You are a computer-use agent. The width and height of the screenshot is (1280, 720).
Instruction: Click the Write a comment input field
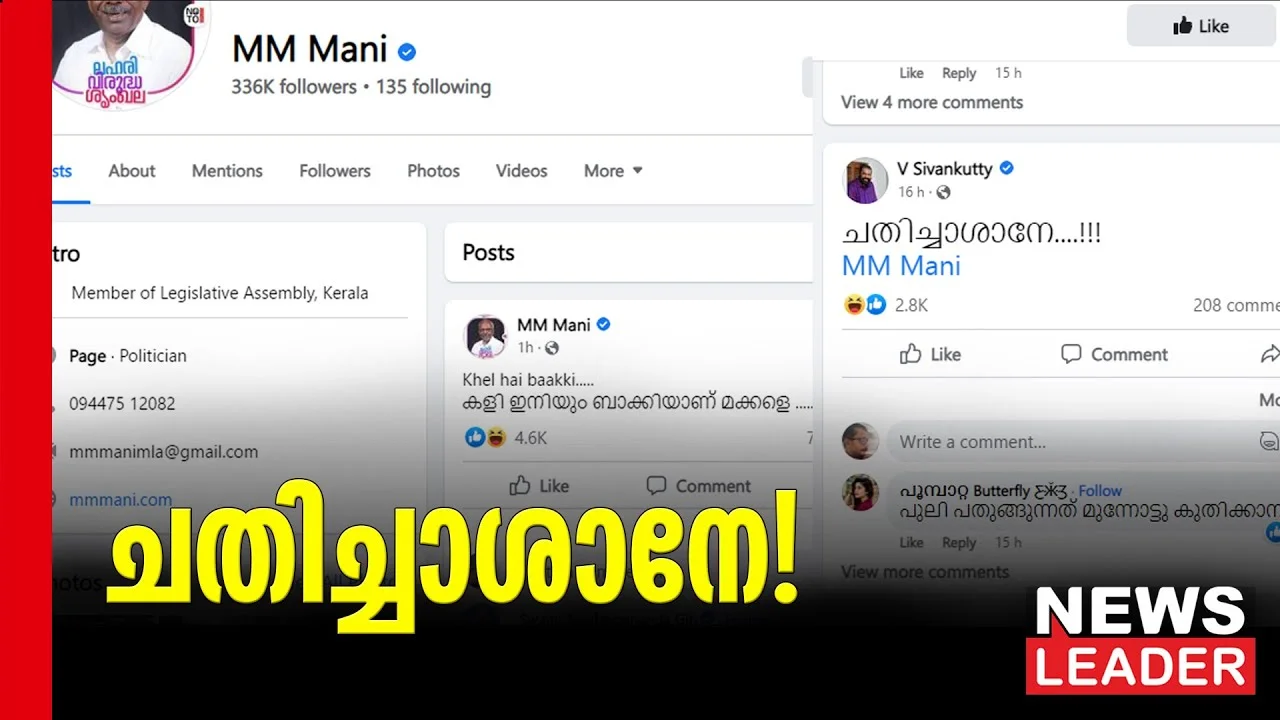coord(1077,441)
